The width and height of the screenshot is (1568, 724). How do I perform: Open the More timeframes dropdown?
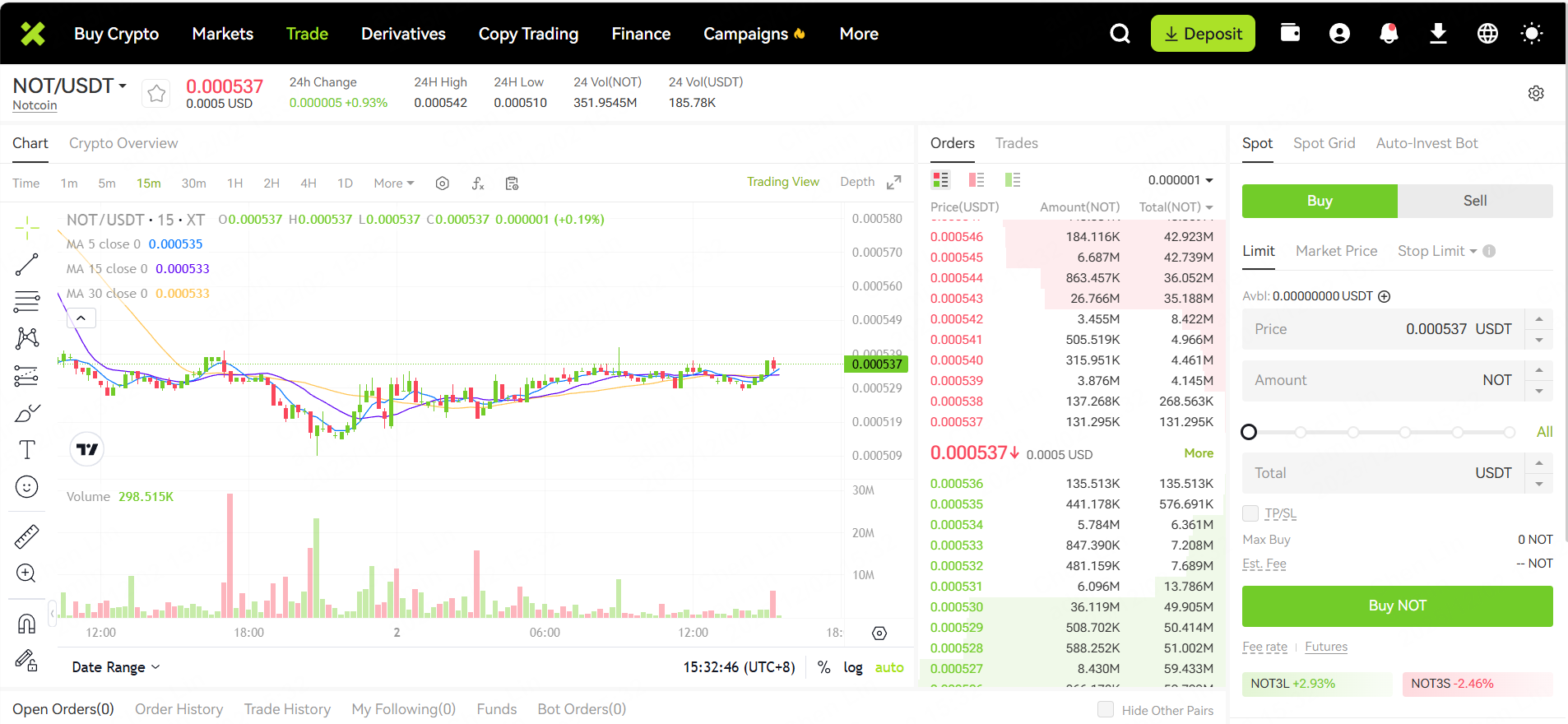393,183
